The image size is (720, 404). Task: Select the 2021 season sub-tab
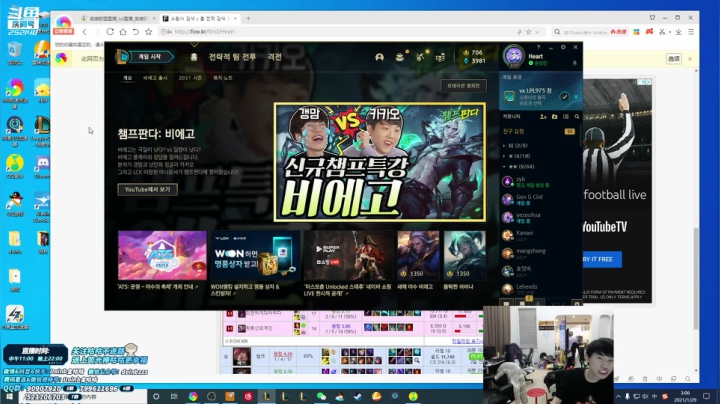pos(190,78)
